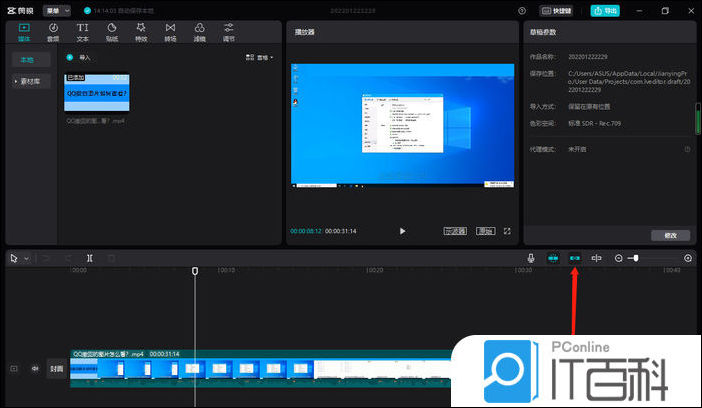This screenshot has height=408, width=702.
Task: Click the microphone record voiceover icon
Action: click(x=531, y=258)
